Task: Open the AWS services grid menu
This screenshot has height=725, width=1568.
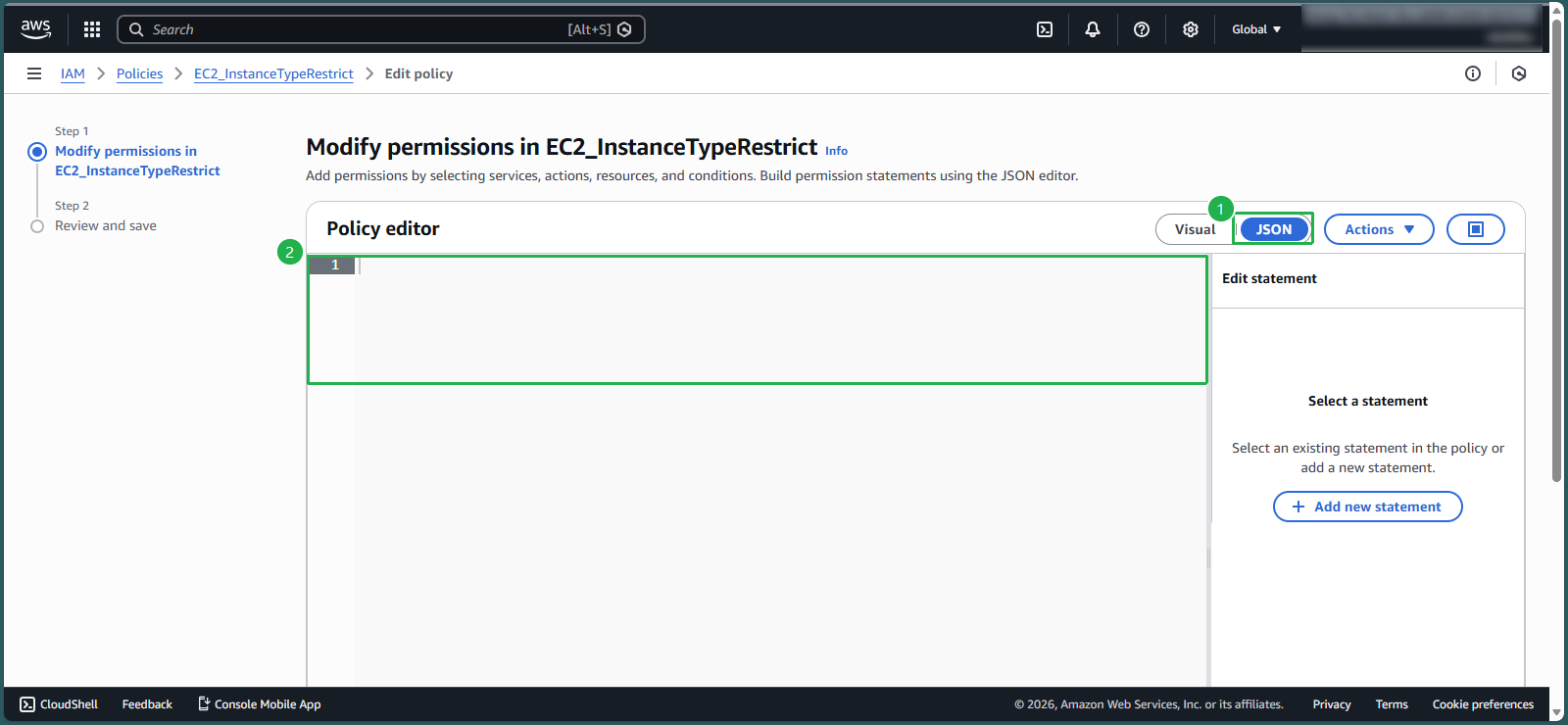Action: [x=92, y=29]
